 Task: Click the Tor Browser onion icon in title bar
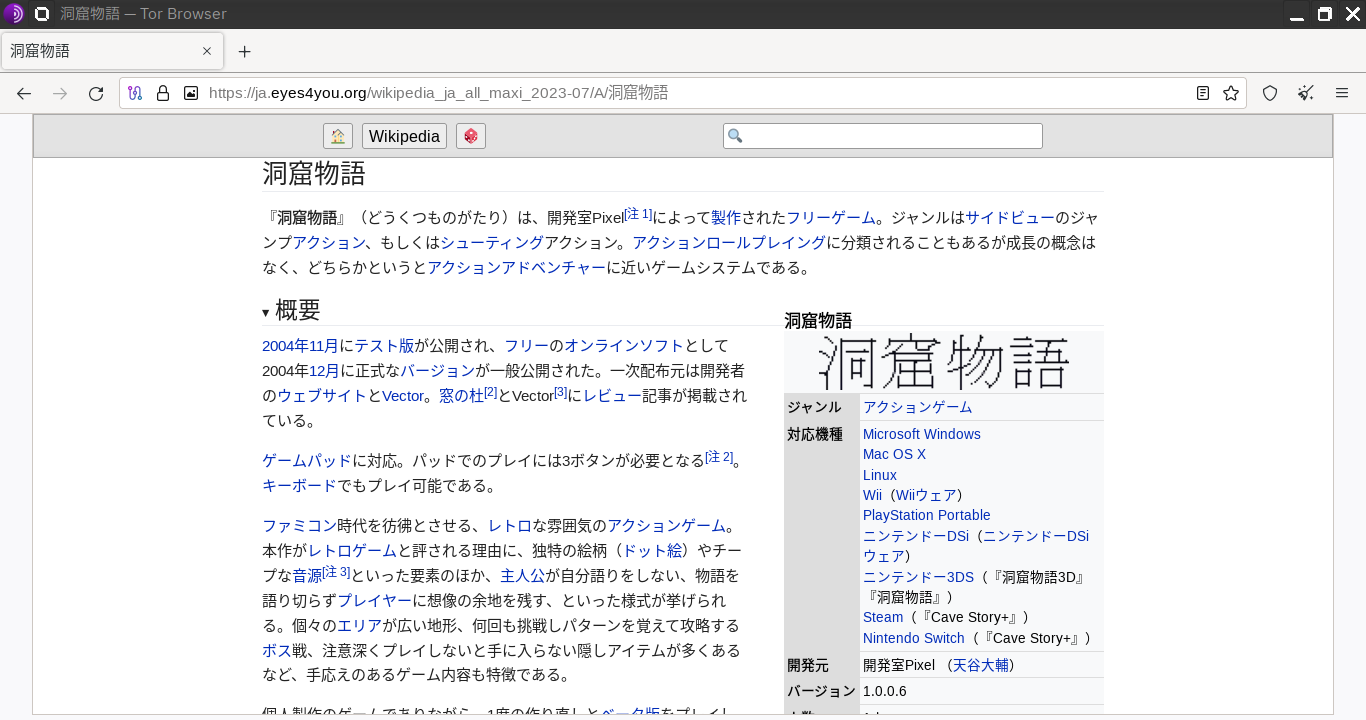13,14
